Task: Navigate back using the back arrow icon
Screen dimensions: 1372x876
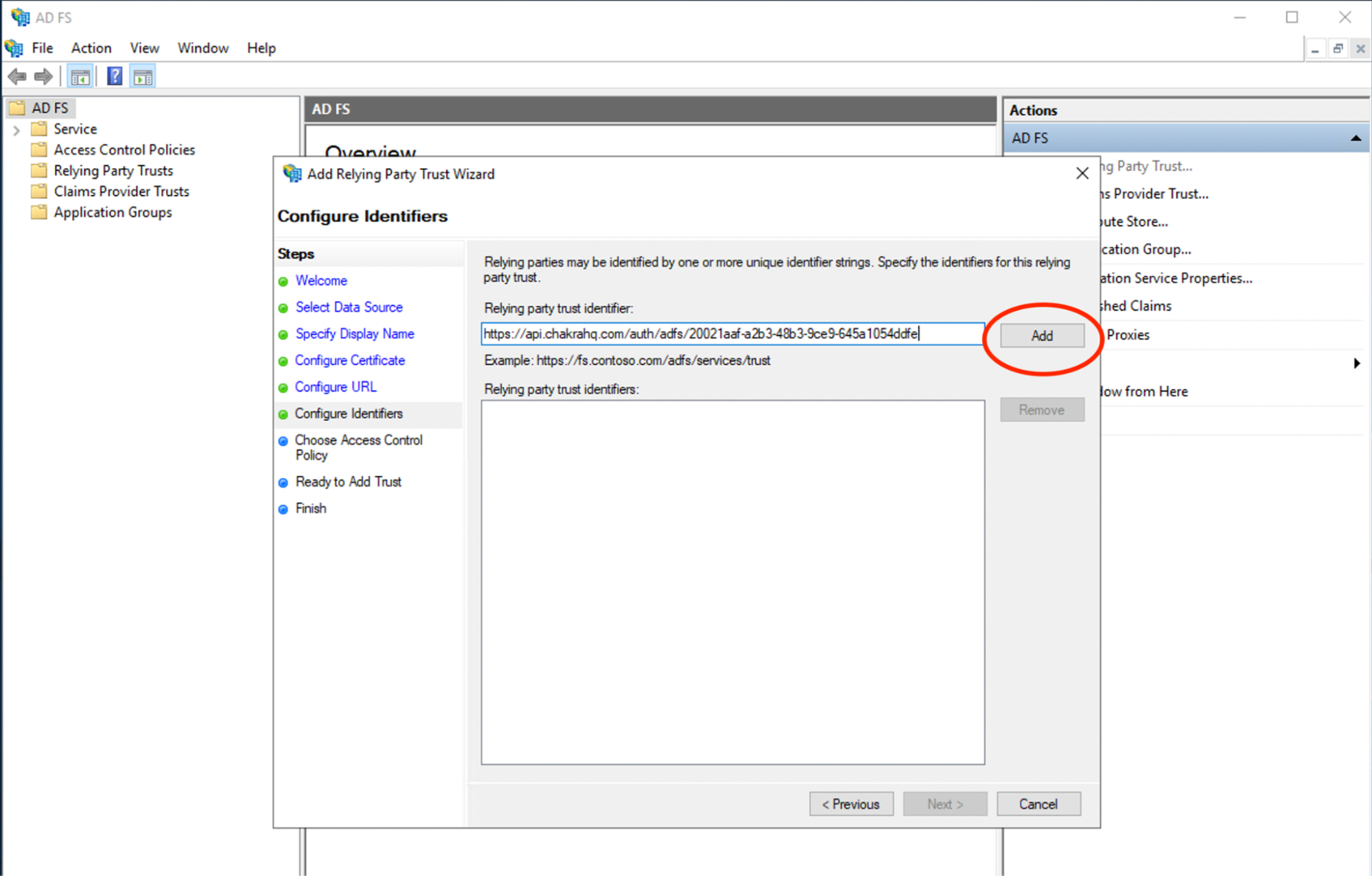Action: [x=17, y=76]
